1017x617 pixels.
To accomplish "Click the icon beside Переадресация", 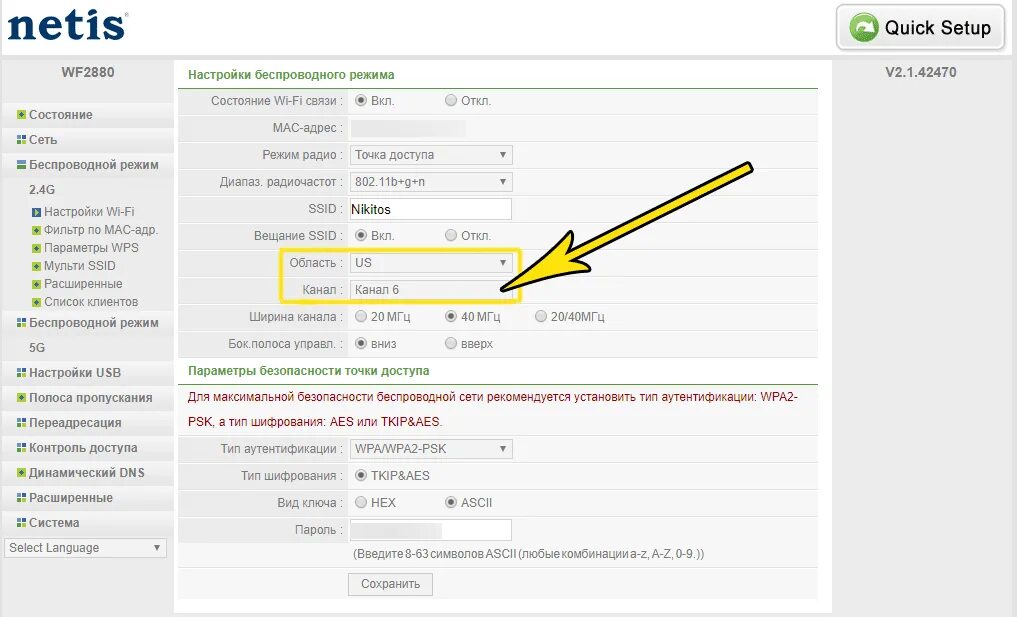I will (x=21, y=422).
